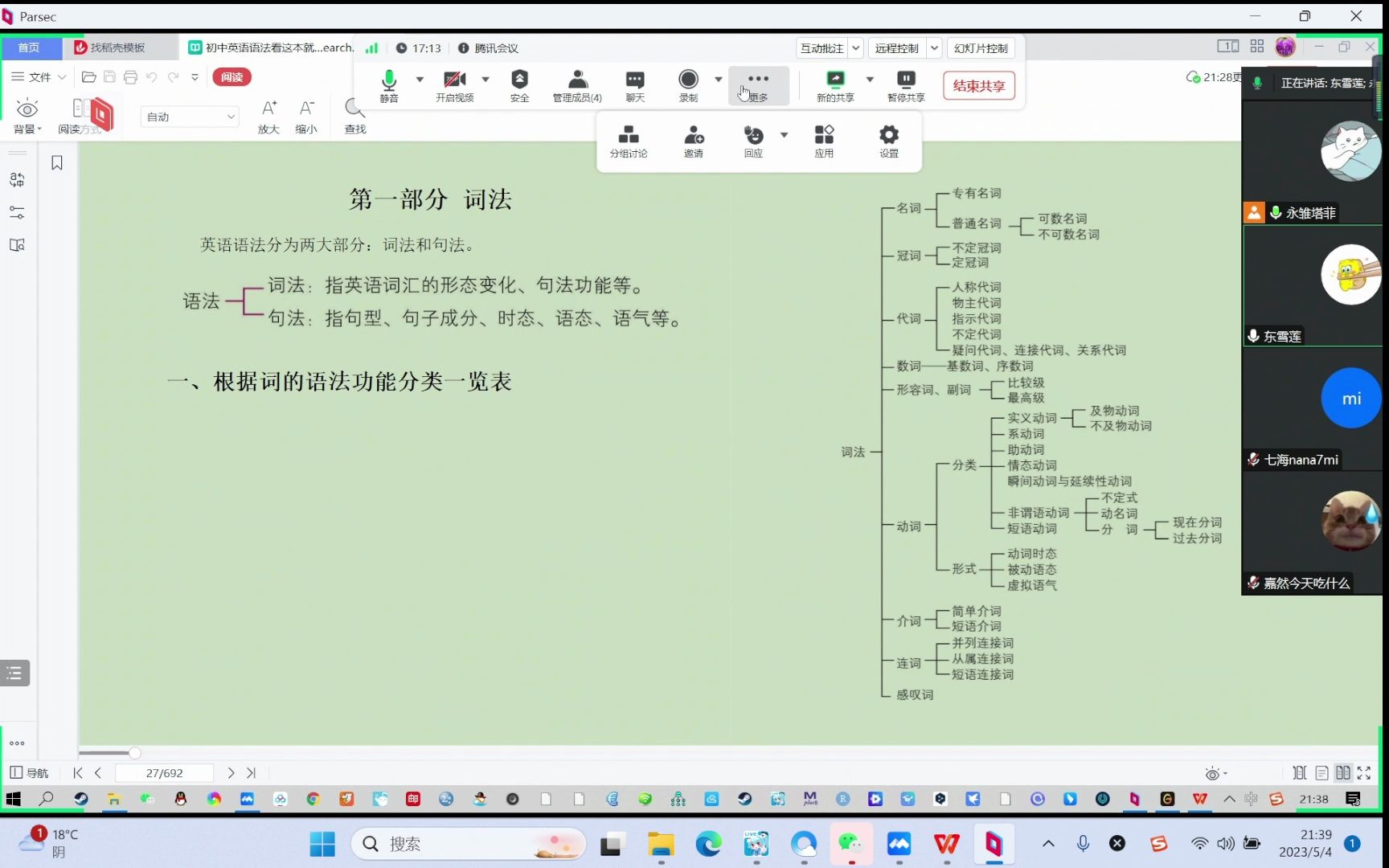Select two-page view icon
The image size is (1389, 868).
(x=1343, y=773)
